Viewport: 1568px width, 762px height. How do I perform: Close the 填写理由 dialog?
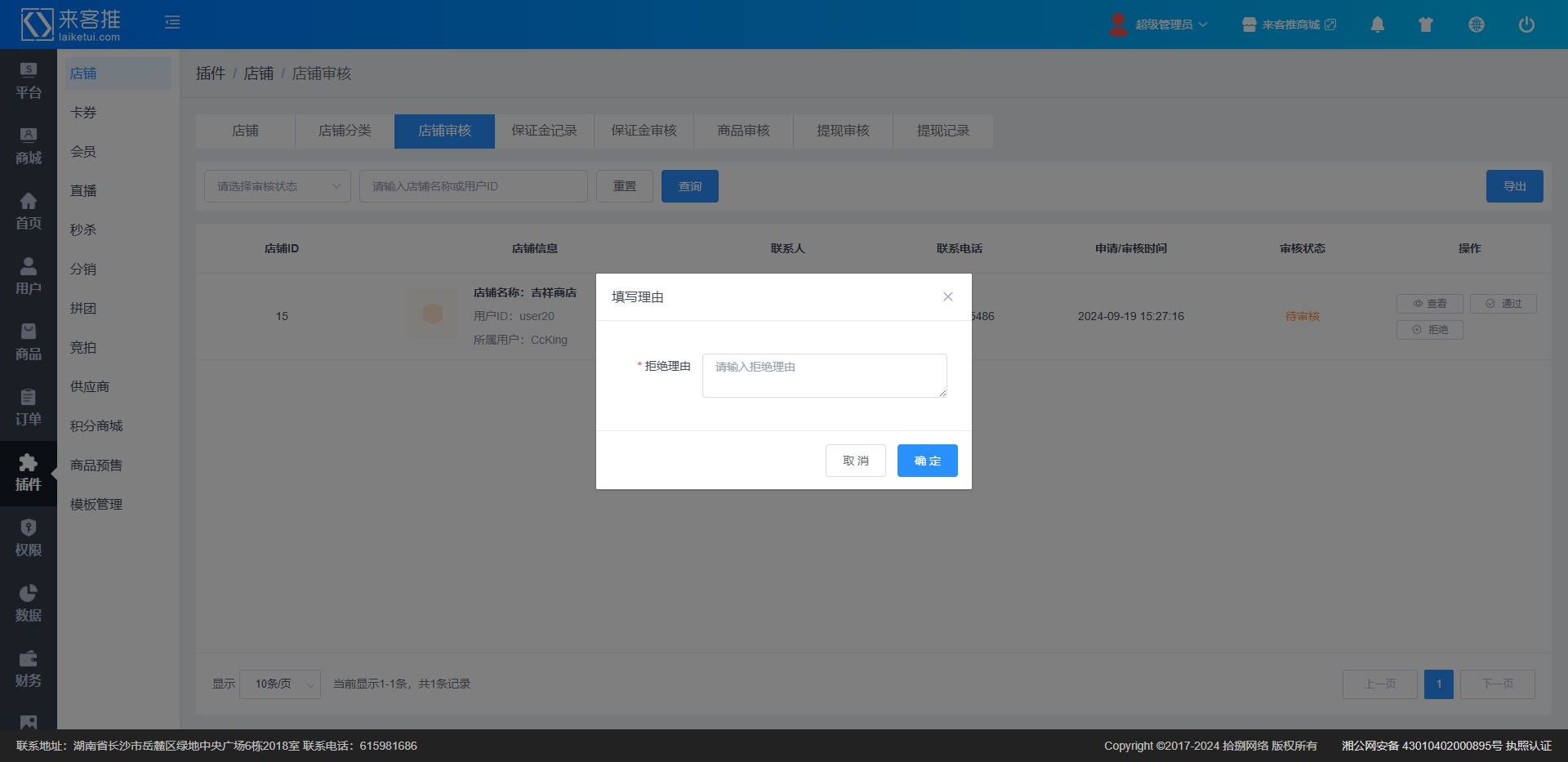(947, 296)
